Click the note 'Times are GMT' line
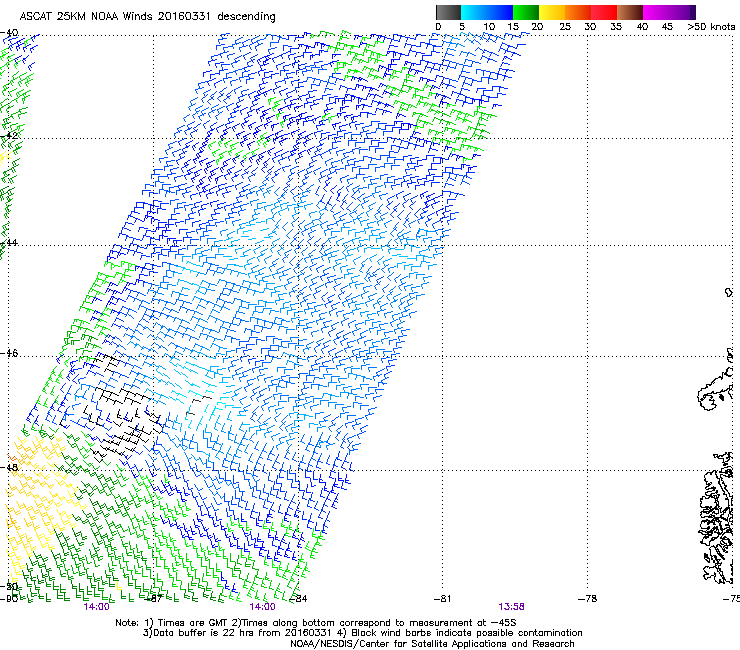The height and width of the screenshot is (650, 740). [x=316, y=623]
